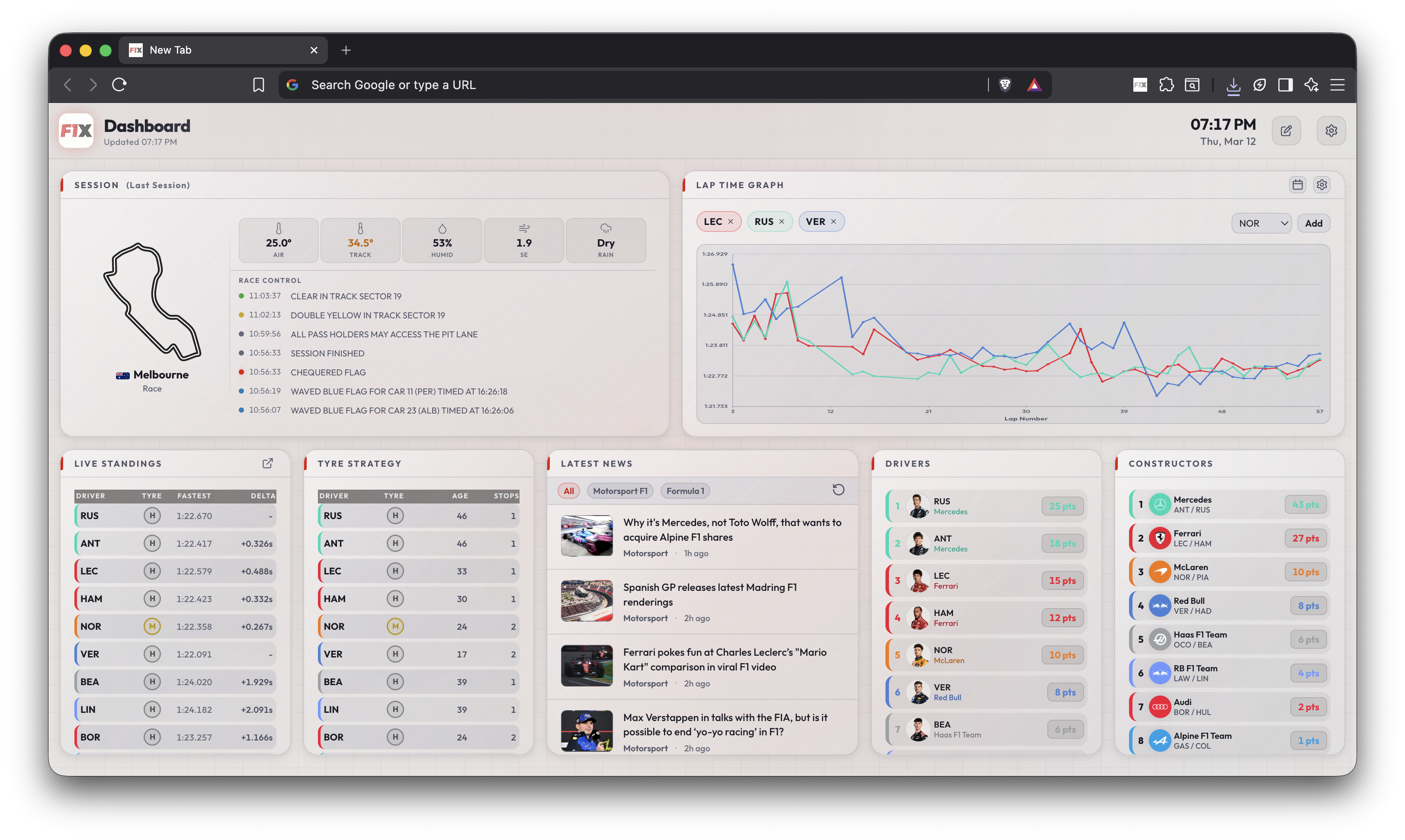Select the All news filter
Image resolution: width=1405 pixels, height=840 pixels.
[569, 490]
